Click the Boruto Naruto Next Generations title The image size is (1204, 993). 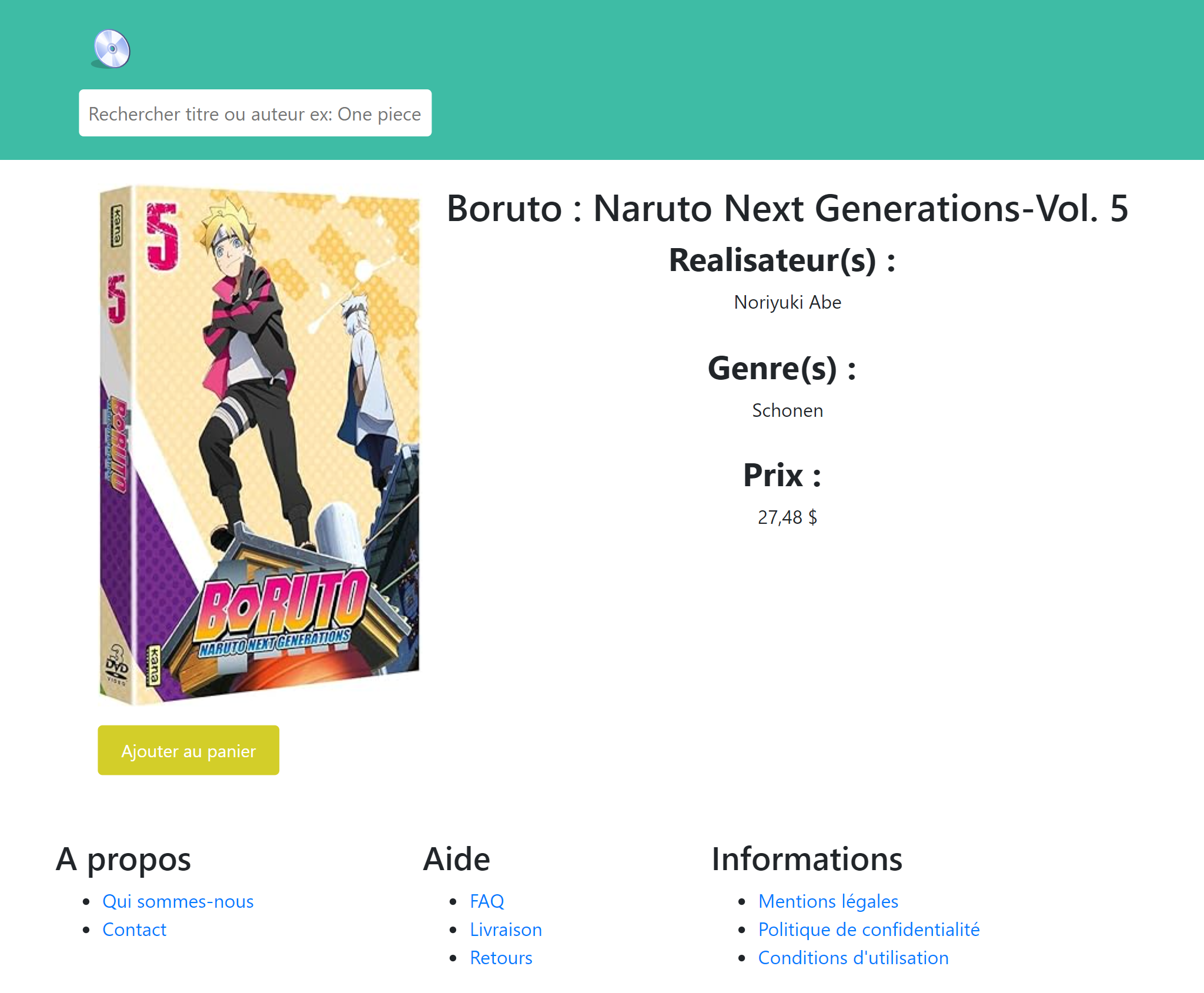tap(787, 208)
